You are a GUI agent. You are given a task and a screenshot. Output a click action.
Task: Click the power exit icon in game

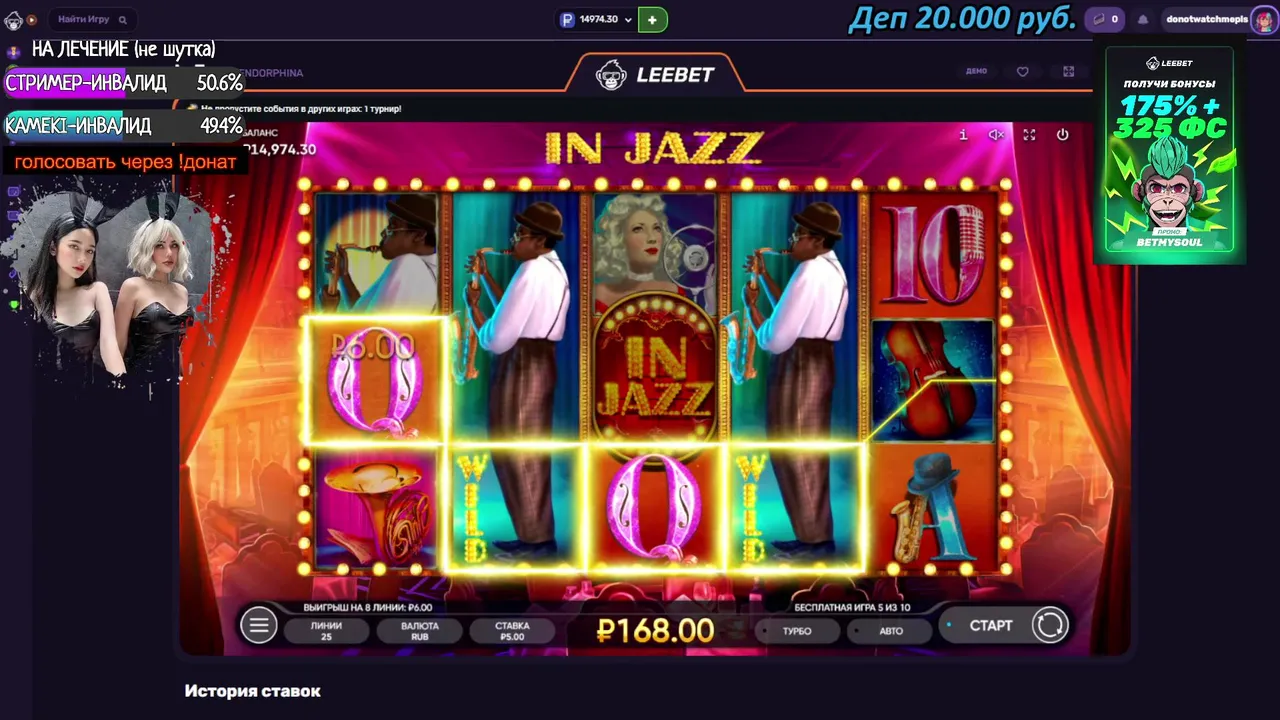(1062, 134)
